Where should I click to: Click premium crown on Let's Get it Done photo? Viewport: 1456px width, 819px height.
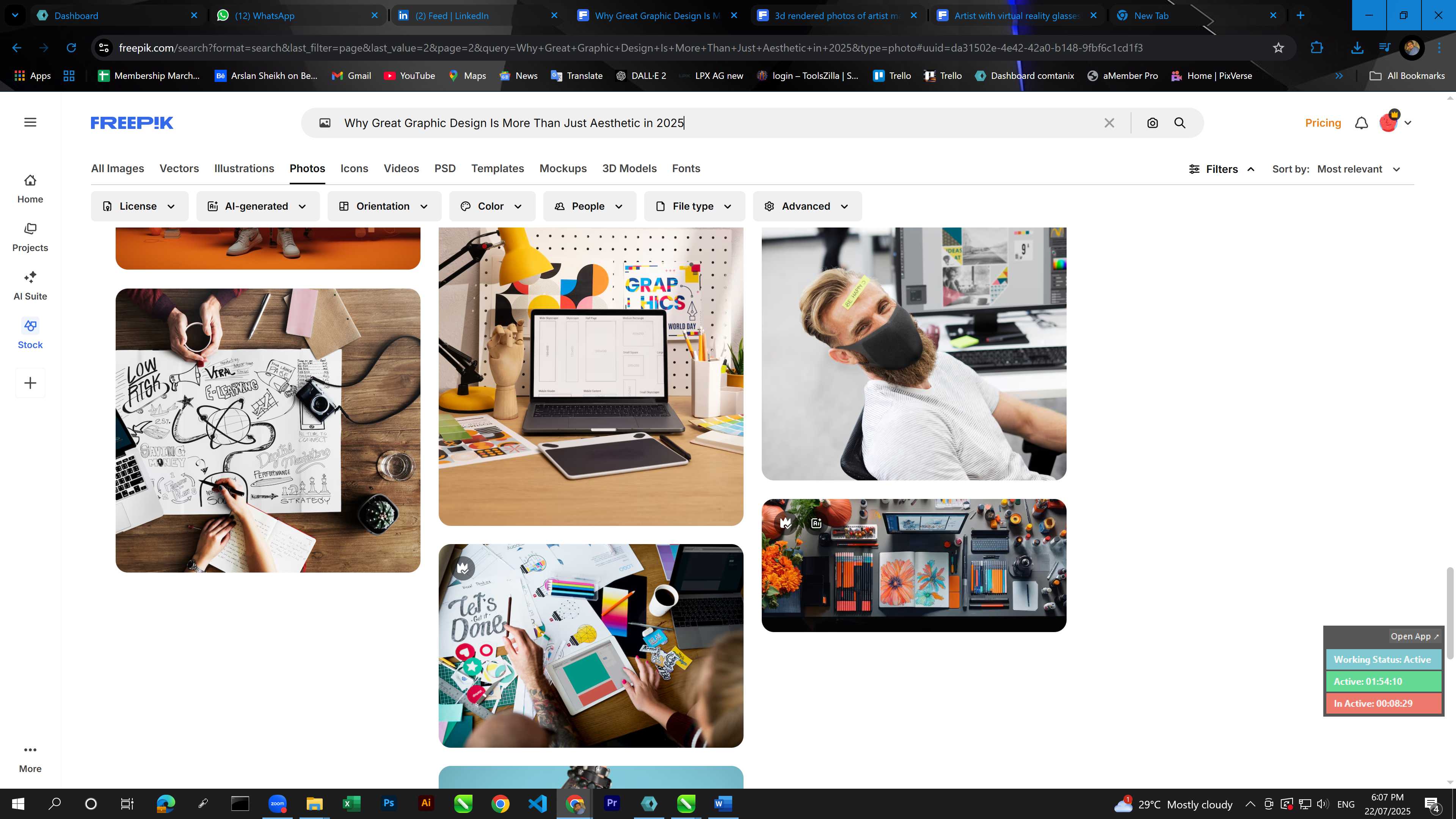[463, 568]
